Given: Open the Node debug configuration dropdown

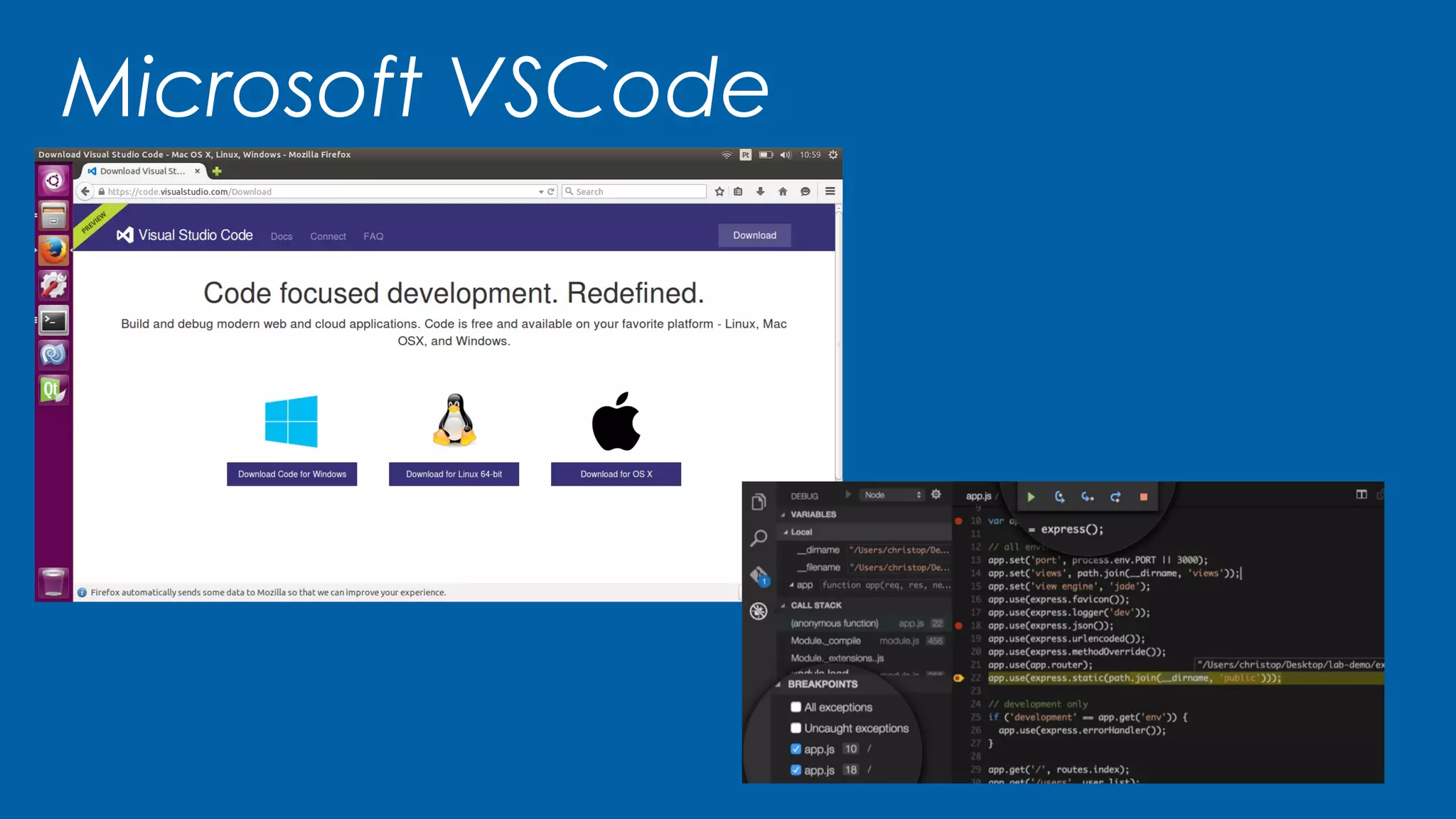Looking at the screenshot, I should (x=892, y=495).
